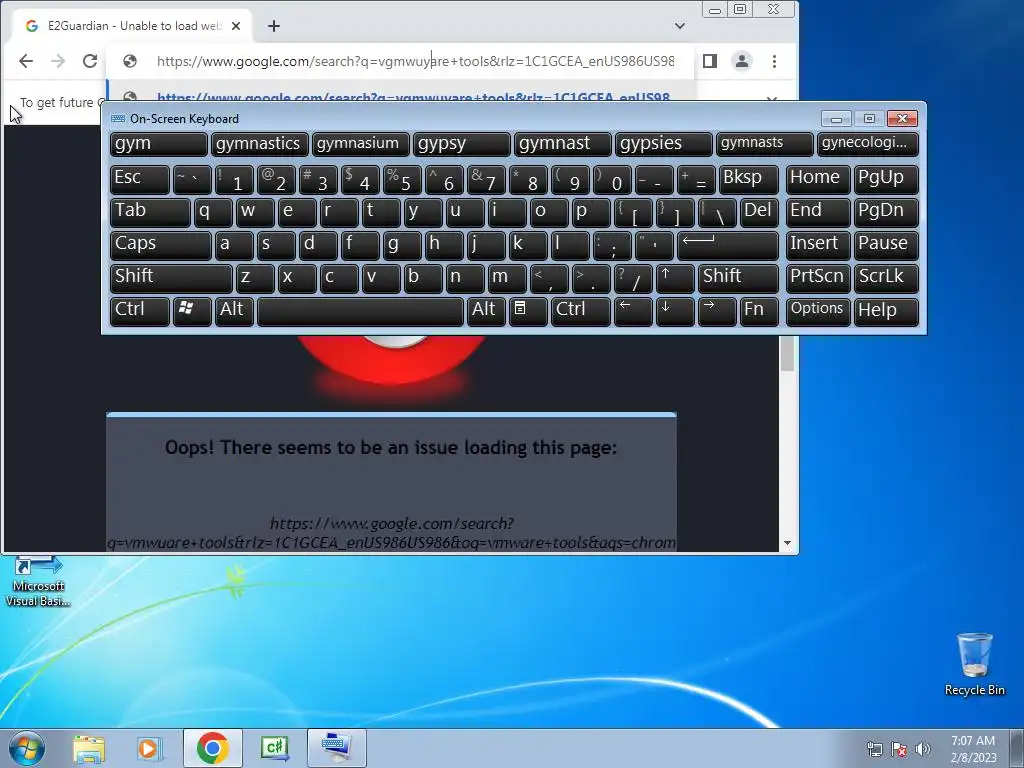
Task: Choose the 'gymnasium' word prediction
Action: [x=360, y=144]
